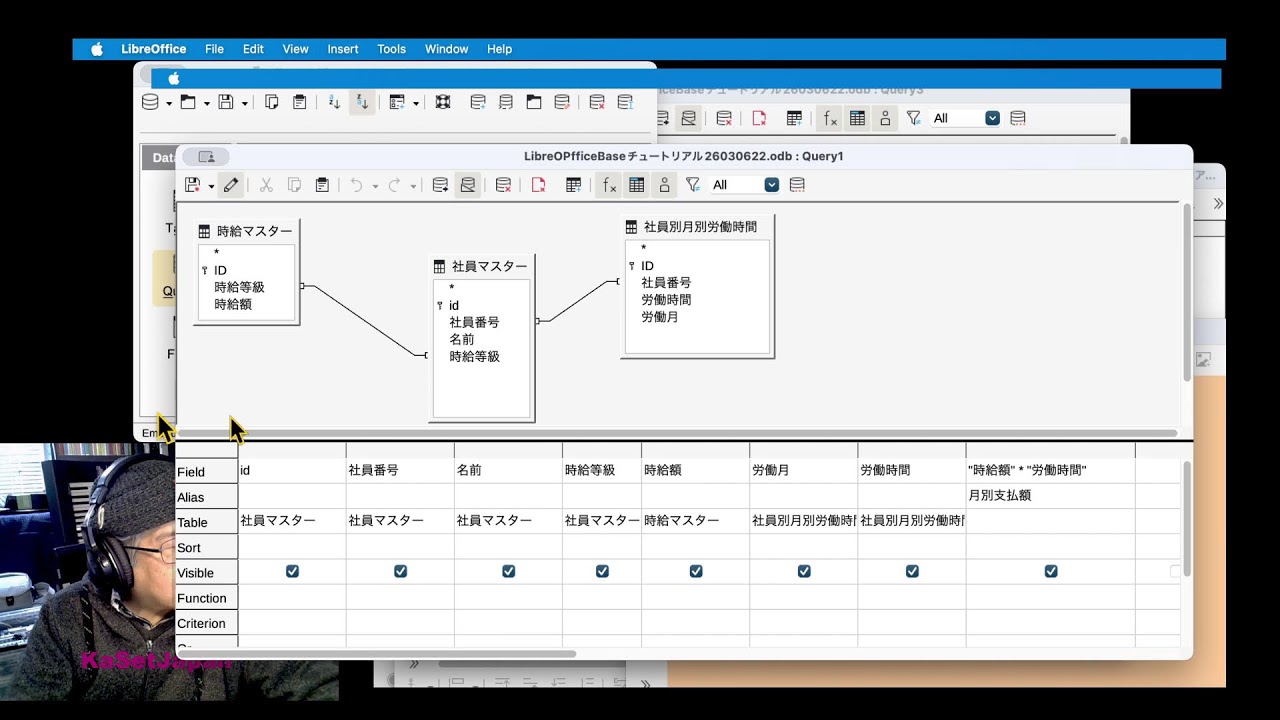Click Query Properties icon in Query3 toolbar
The width and height of the screenshot is (1280, 720).
coord(1018,118)
